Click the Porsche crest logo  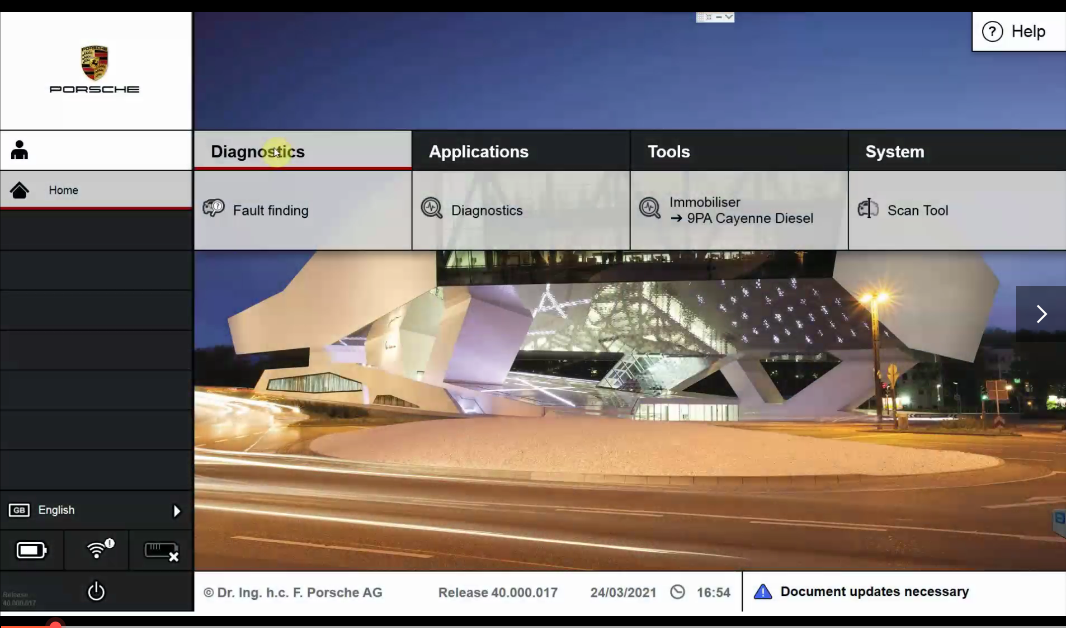pyautogui.click(x=95, y=63)
